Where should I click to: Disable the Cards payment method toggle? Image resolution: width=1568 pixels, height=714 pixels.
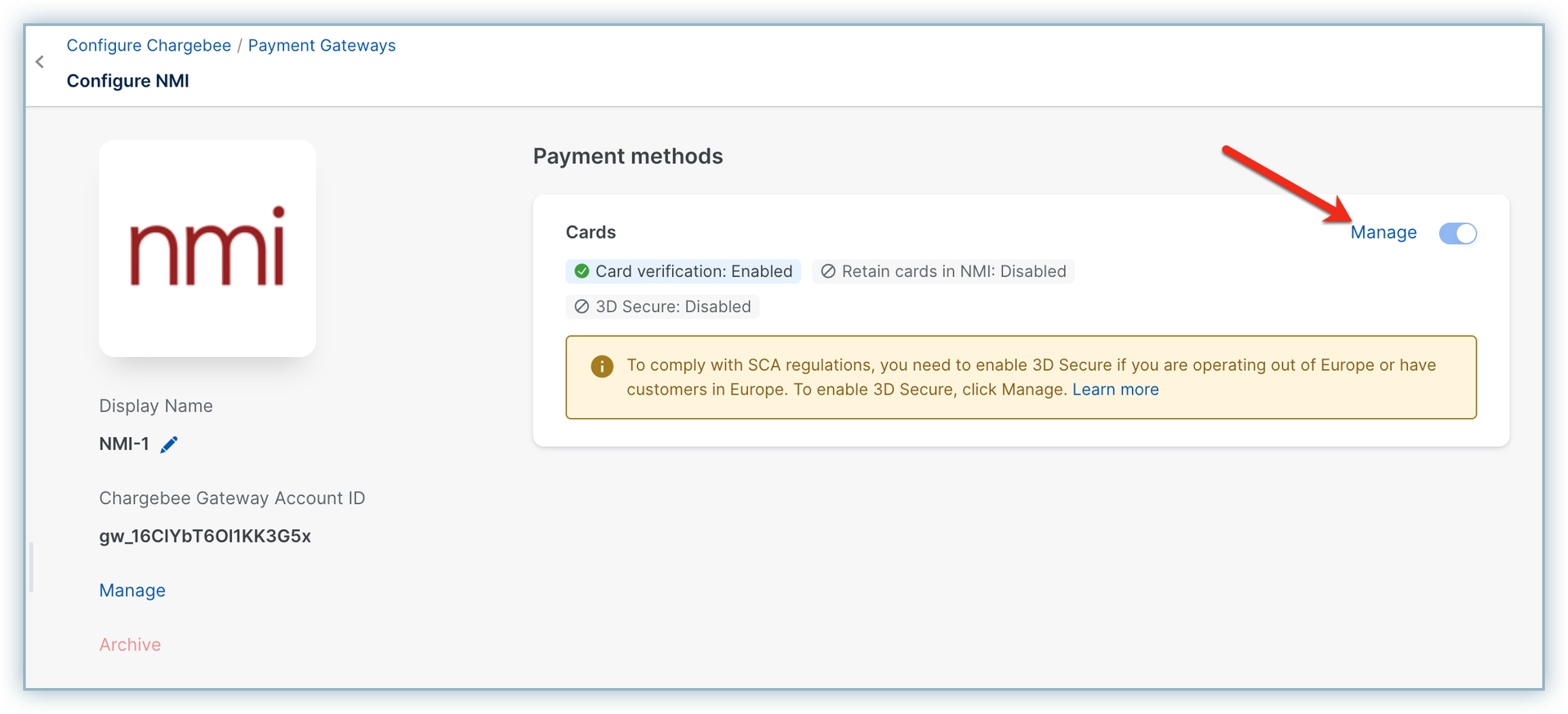tap(1458, 233)
